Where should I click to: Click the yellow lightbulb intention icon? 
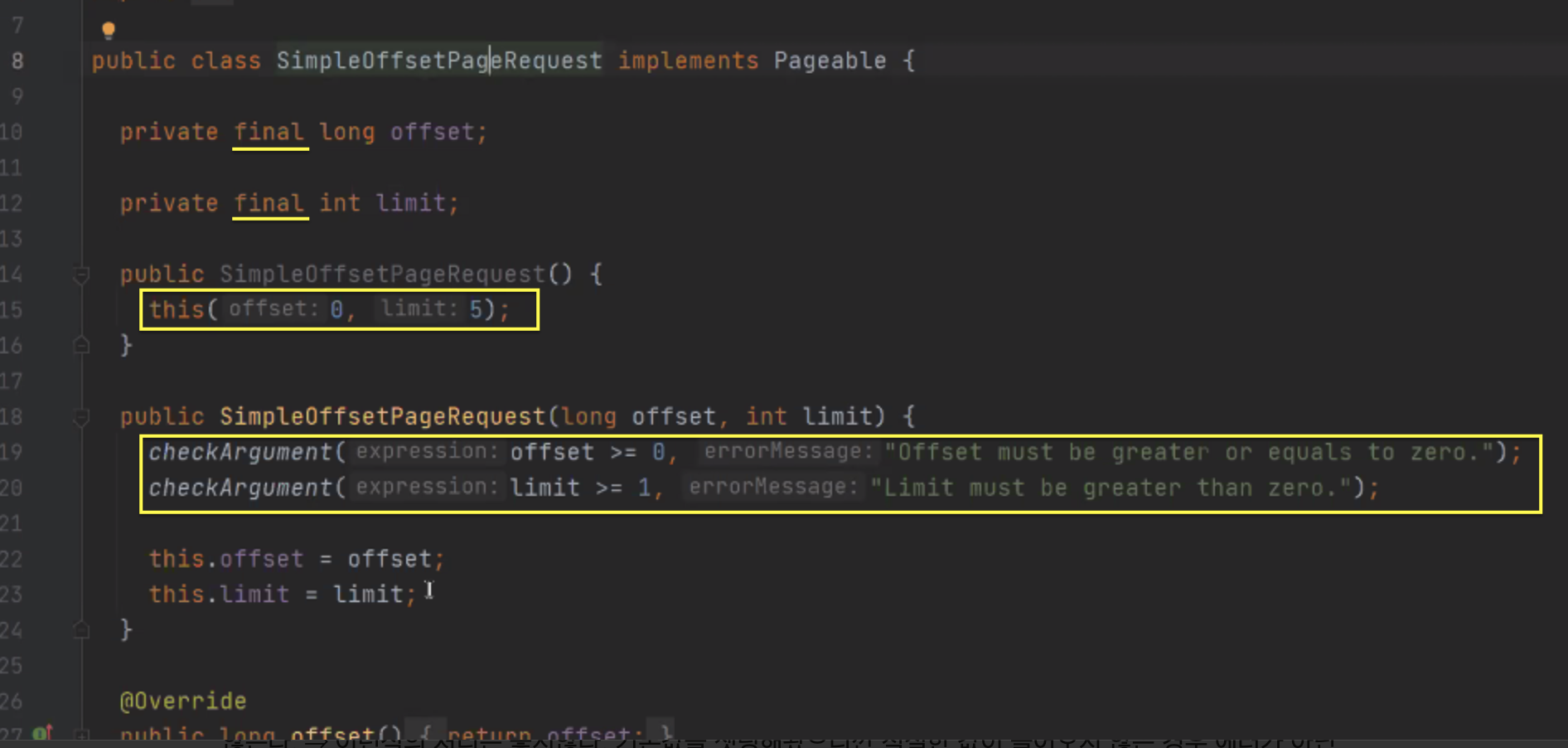[x=109, y=31]
